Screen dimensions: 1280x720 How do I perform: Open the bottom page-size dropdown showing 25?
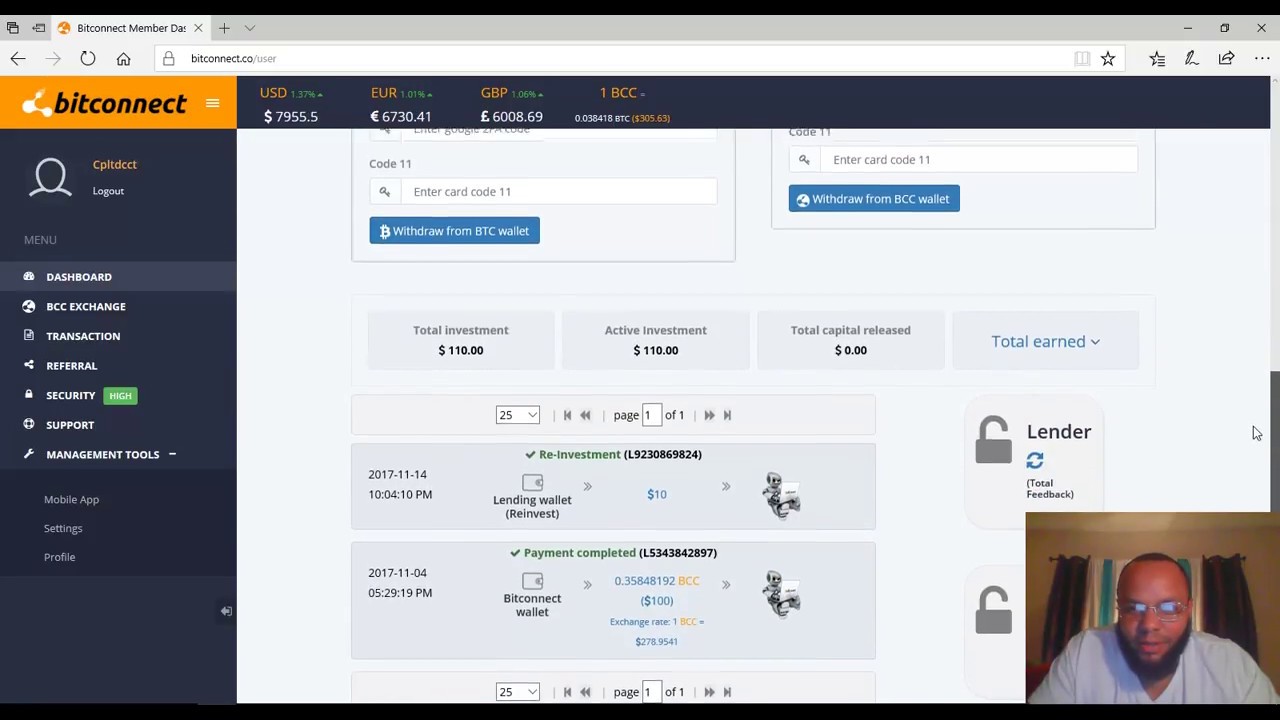(517, 692)
